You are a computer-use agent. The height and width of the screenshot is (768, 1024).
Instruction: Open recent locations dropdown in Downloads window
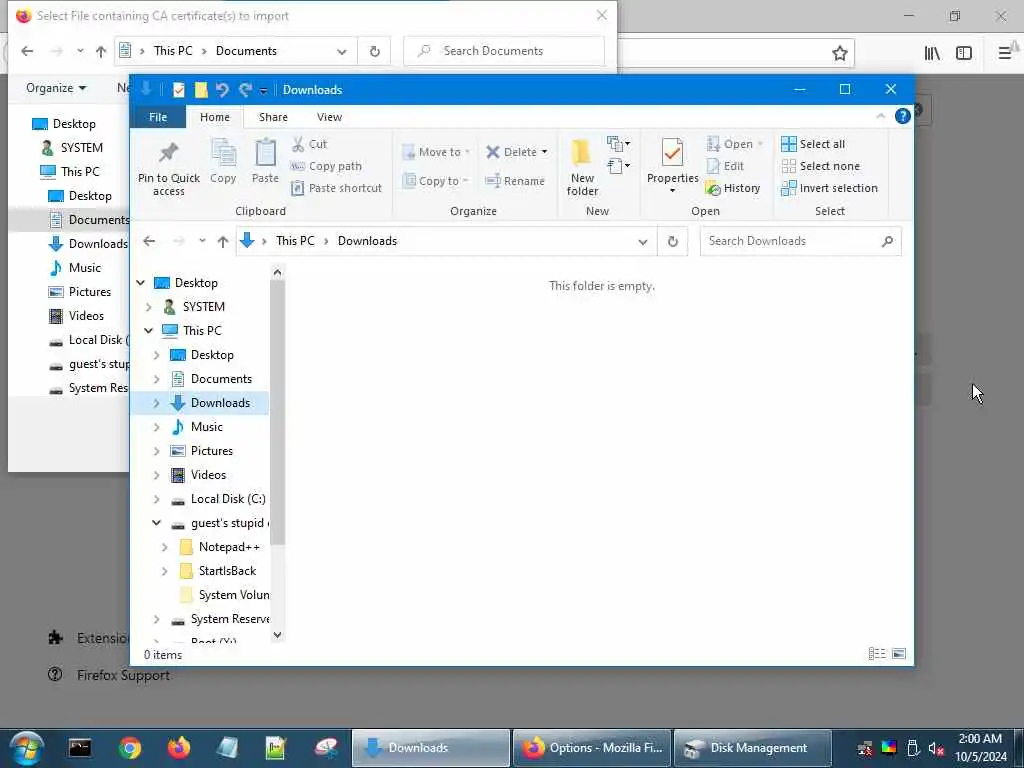pyautogui.click(x=202, y=241)
